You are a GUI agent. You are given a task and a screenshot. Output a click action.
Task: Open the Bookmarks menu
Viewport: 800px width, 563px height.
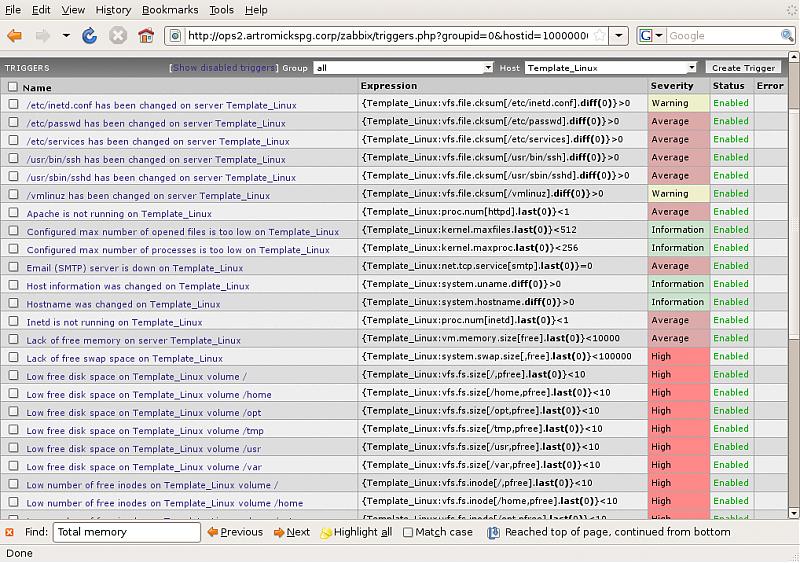tap(169, 10)
